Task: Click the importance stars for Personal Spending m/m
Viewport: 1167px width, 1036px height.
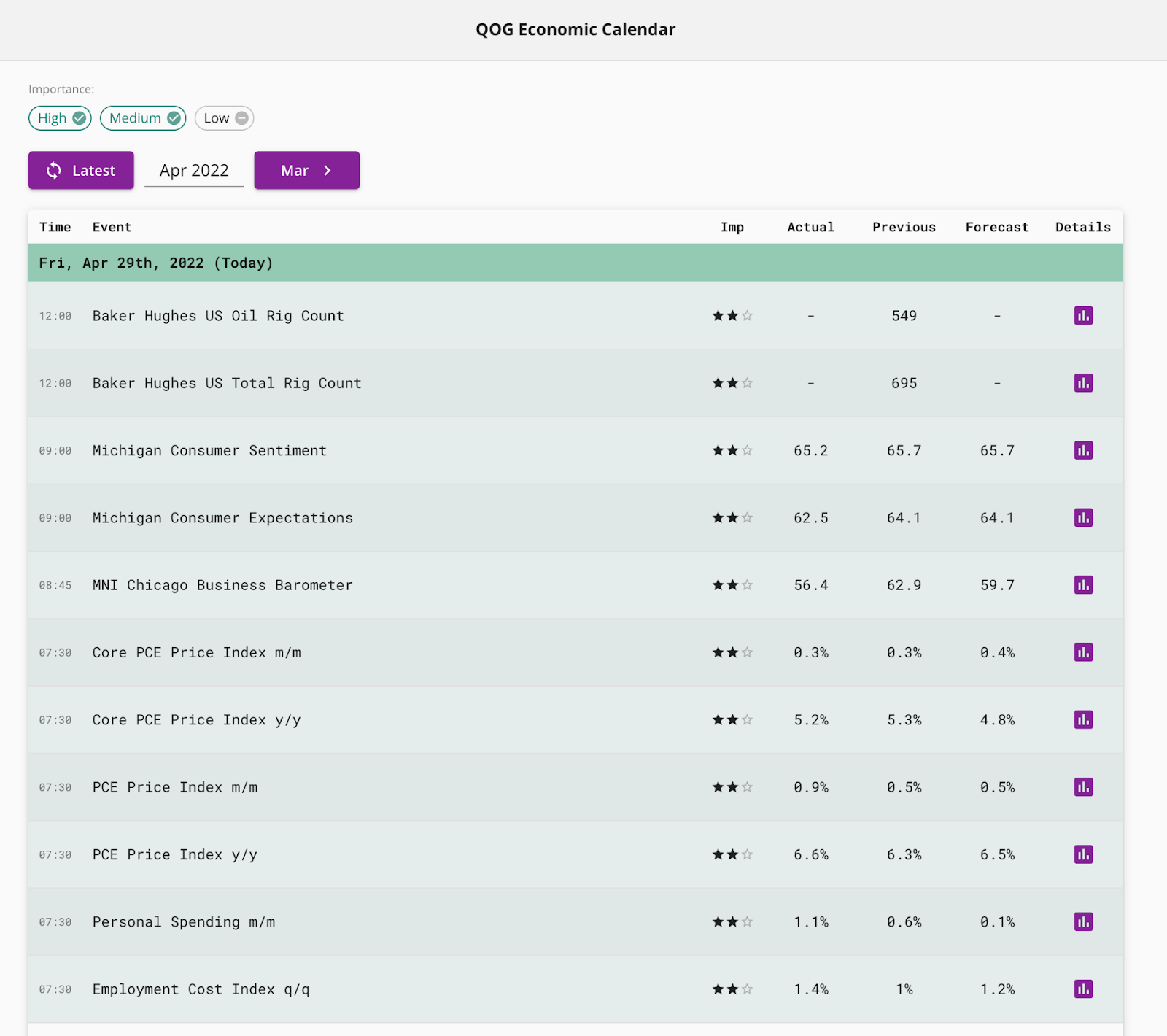Action: [x=732, y=921]
